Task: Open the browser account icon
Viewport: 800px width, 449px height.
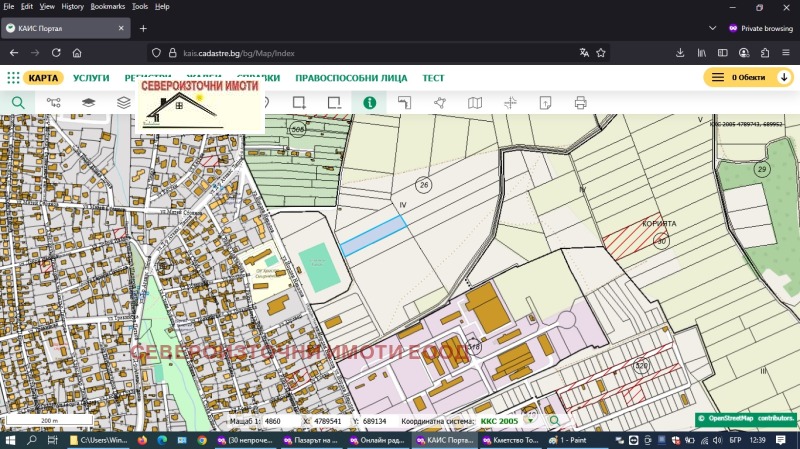Action: pos(744,53)
